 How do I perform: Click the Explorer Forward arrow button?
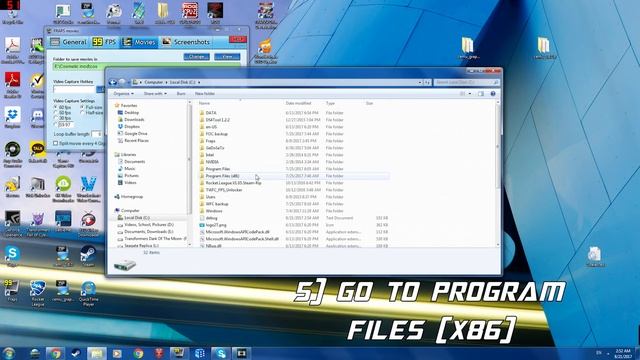tap(122, 82)
